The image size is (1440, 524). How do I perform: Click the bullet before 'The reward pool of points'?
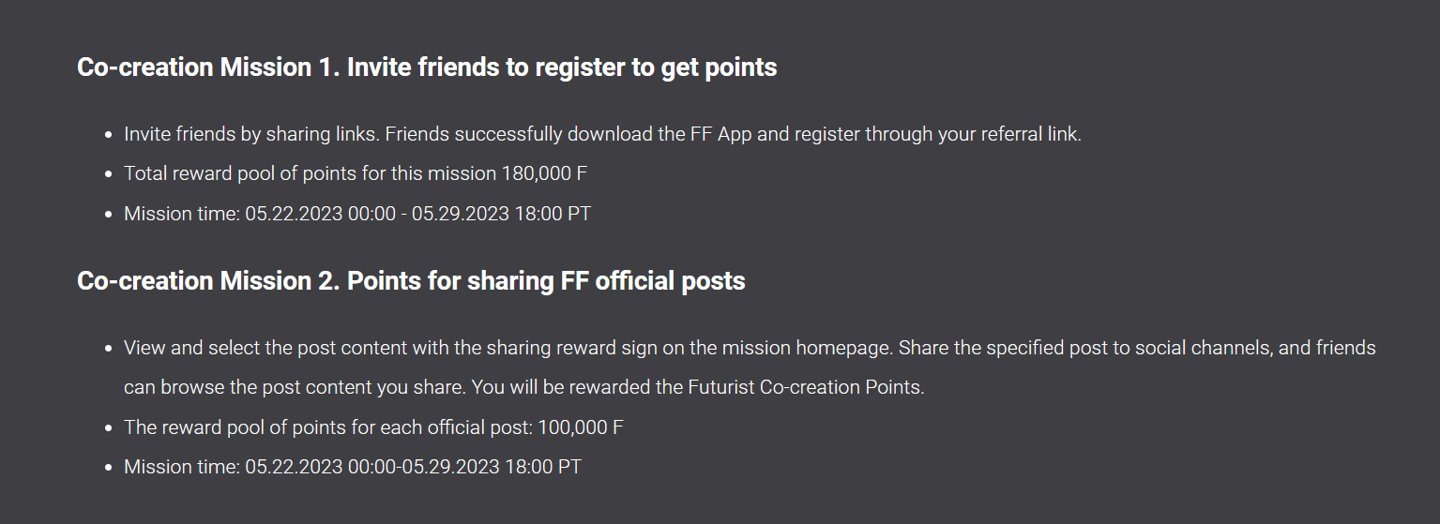click(x=108, y=428)
